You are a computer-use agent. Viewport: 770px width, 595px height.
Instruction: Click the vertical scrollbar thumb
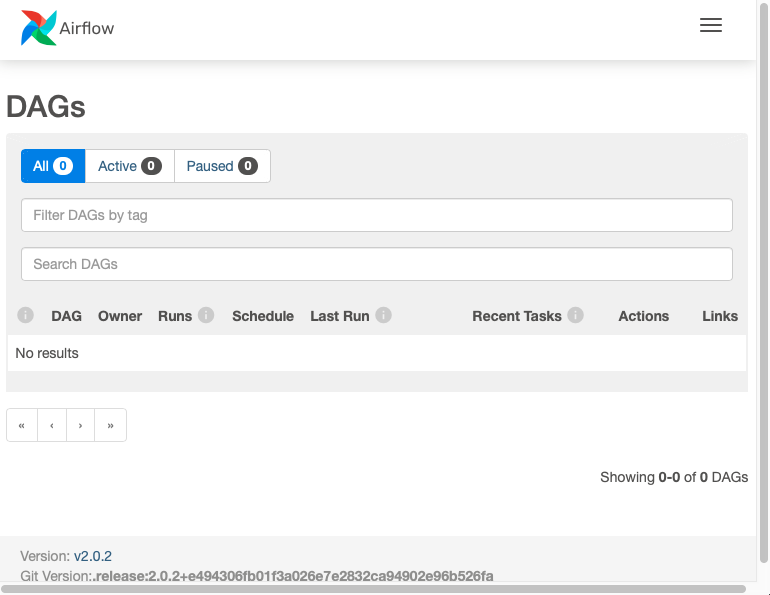point(764,281)
